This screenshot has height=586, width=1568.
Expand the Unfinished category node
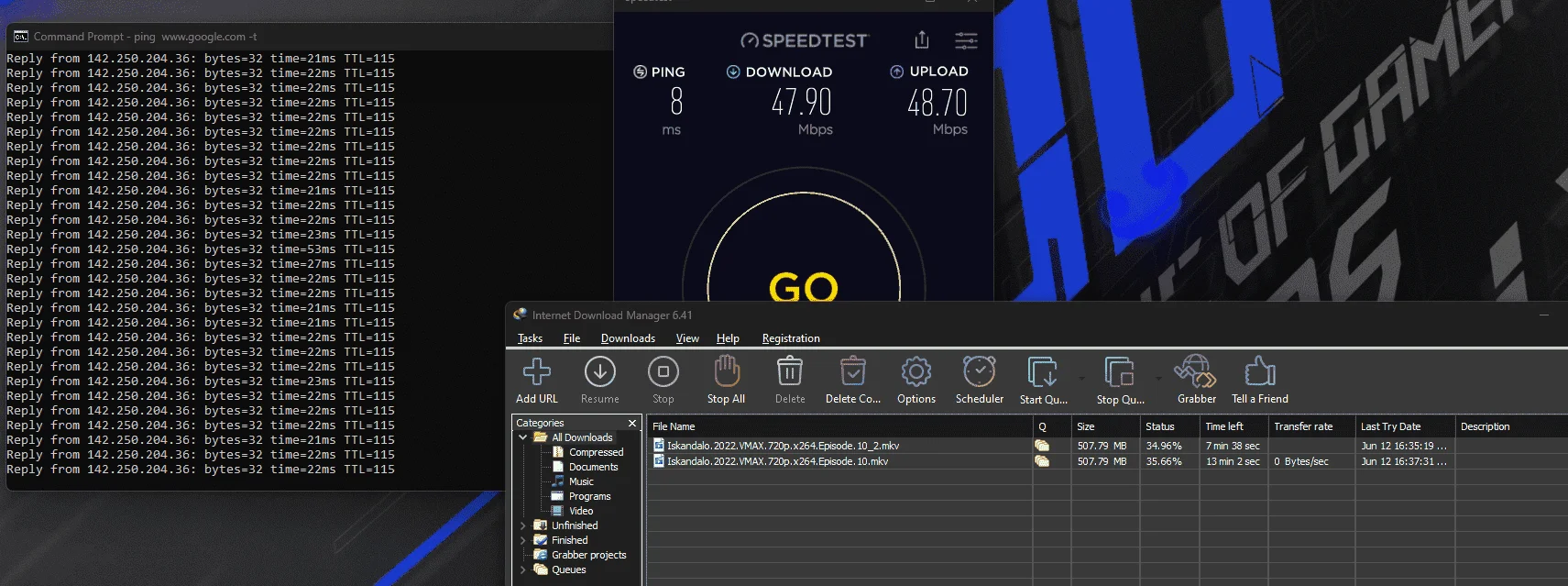523,525
